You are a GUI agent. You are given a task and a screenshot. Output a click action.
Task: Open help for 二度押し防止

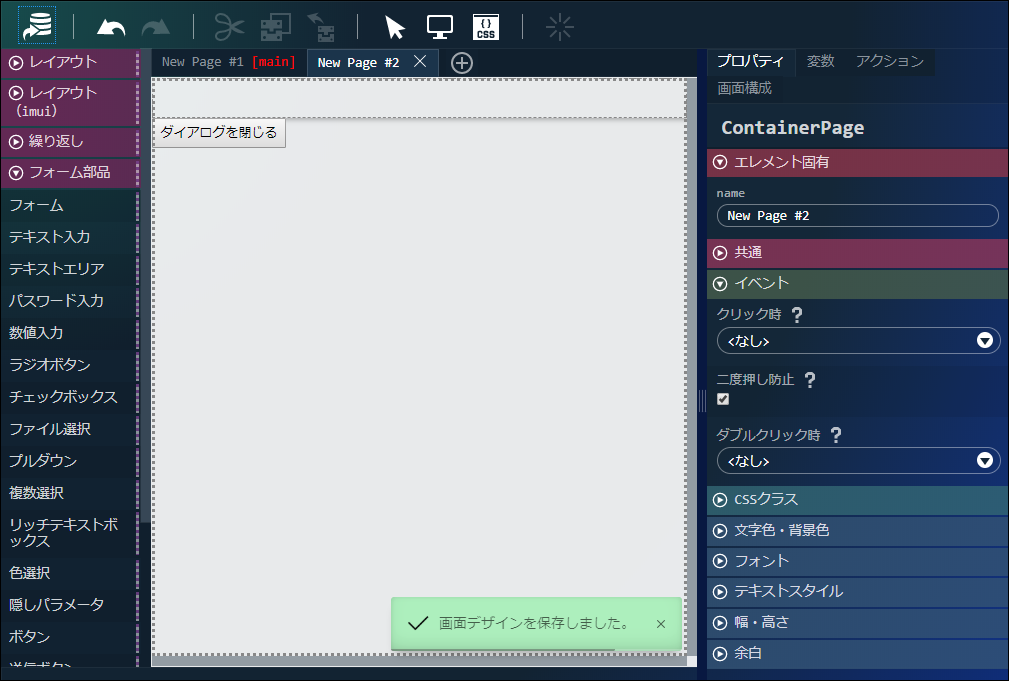tap(810, 380)
